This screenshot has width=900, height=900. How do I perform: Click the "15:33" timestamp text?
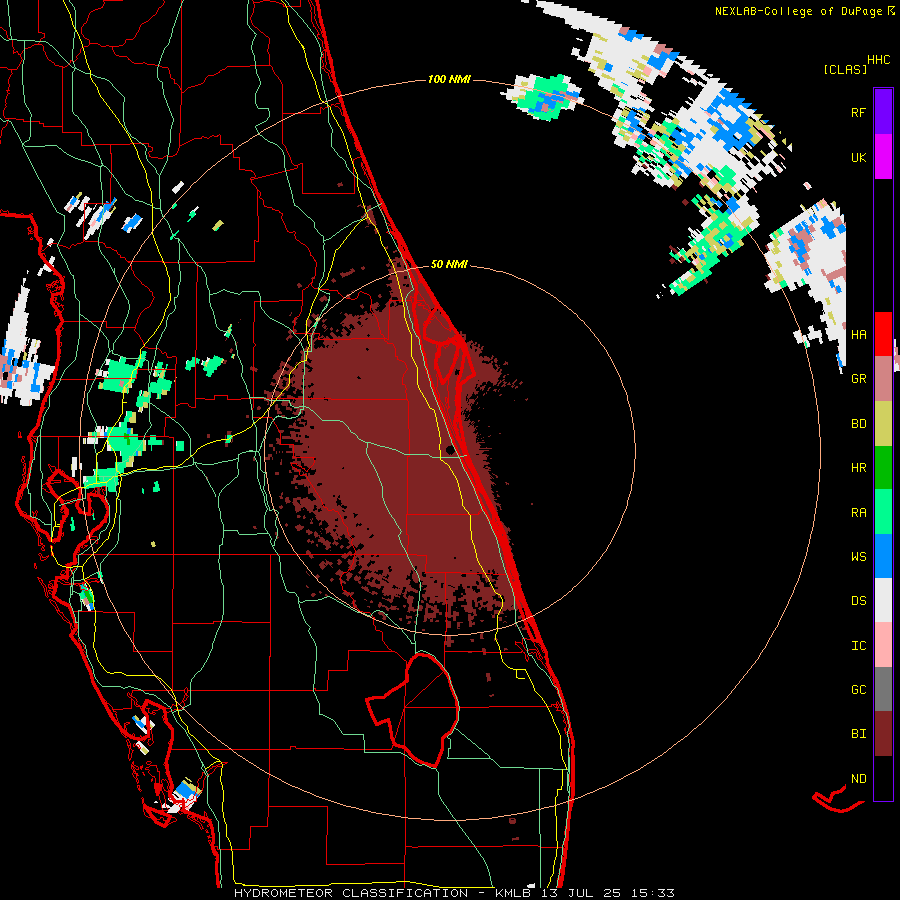tap(654, 893)
